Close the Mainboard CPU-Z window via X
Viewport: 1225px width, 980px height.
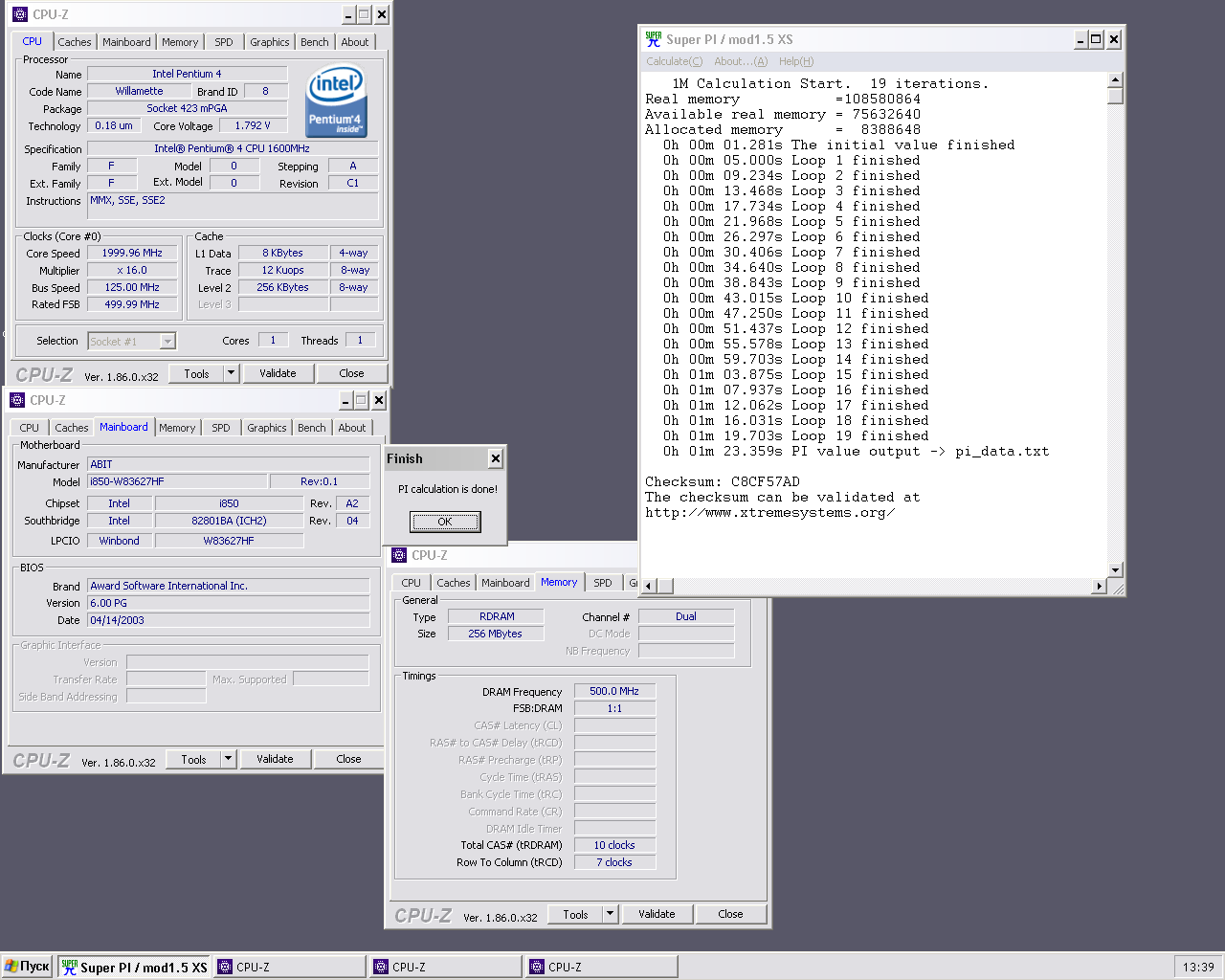coord(378,400)
